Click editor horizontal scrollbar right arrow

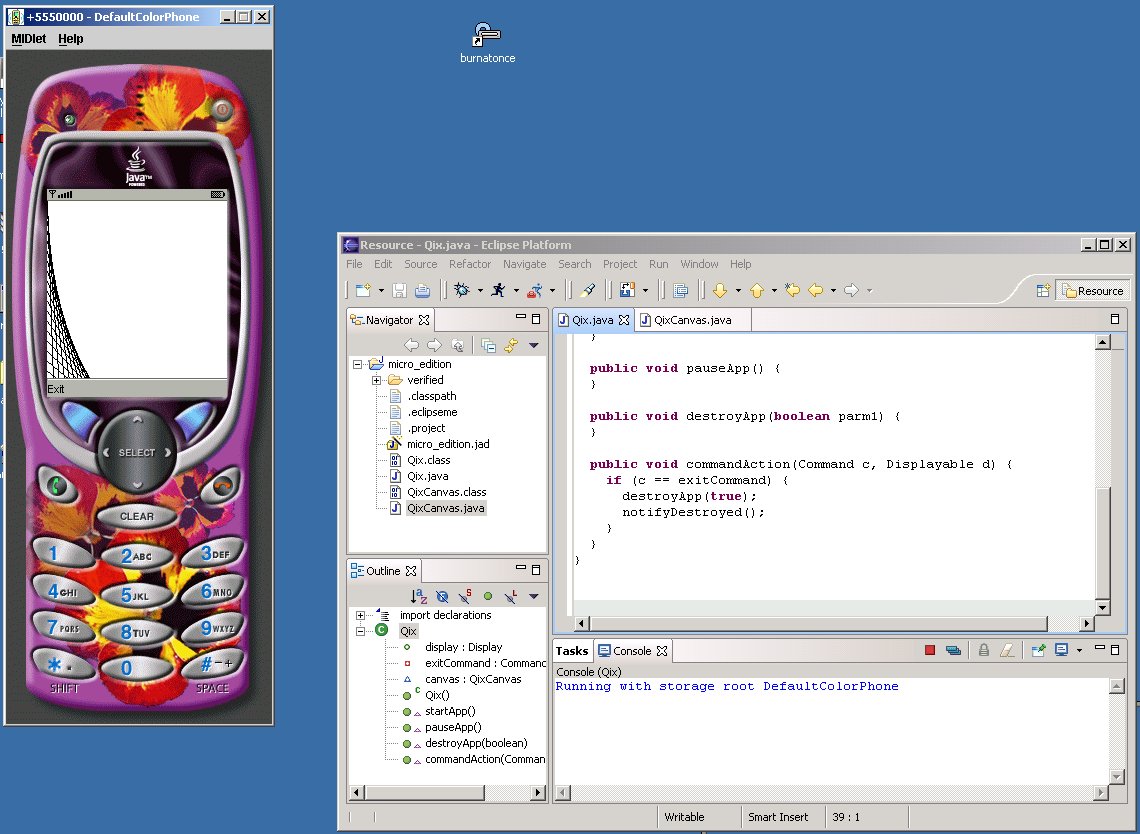1087,623
